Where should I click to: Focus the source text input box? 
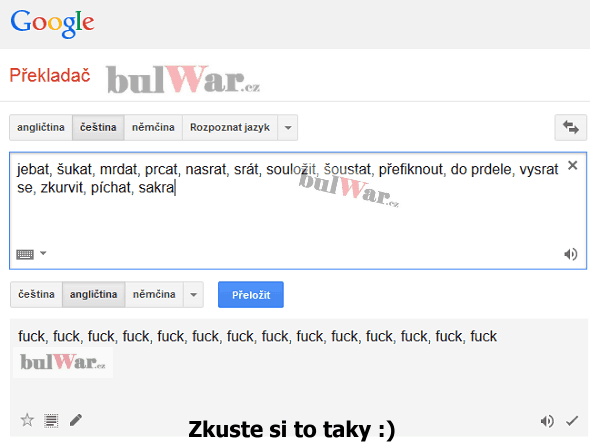(x=298, y=211)
